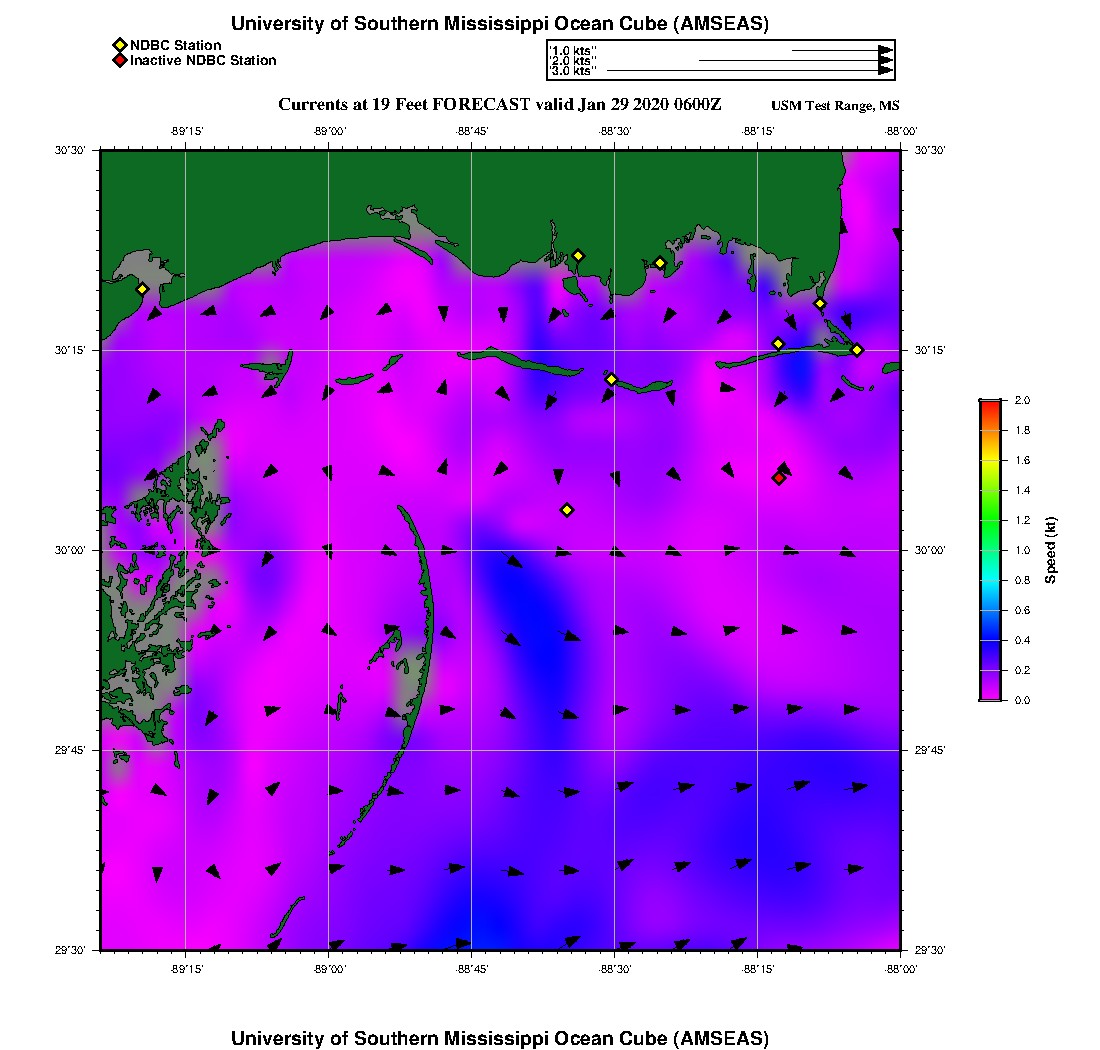This screenshot has height=1050, width=1100.
Task: Click the magenta bottom of the speed colorbar
Action: click(x=991, y=695)
